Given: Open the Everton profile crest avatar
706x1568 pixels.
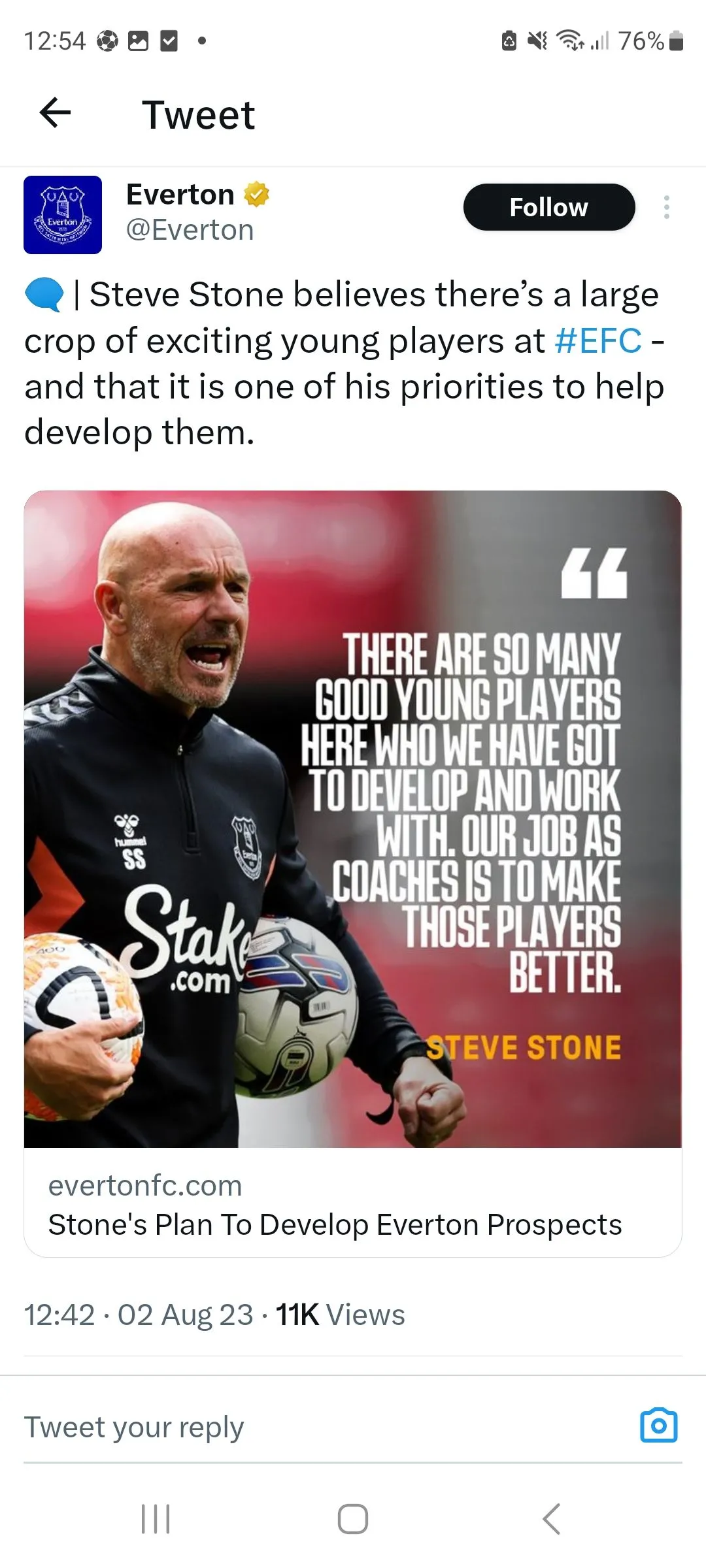Looking at the screenshot, I should pos(63,214).
